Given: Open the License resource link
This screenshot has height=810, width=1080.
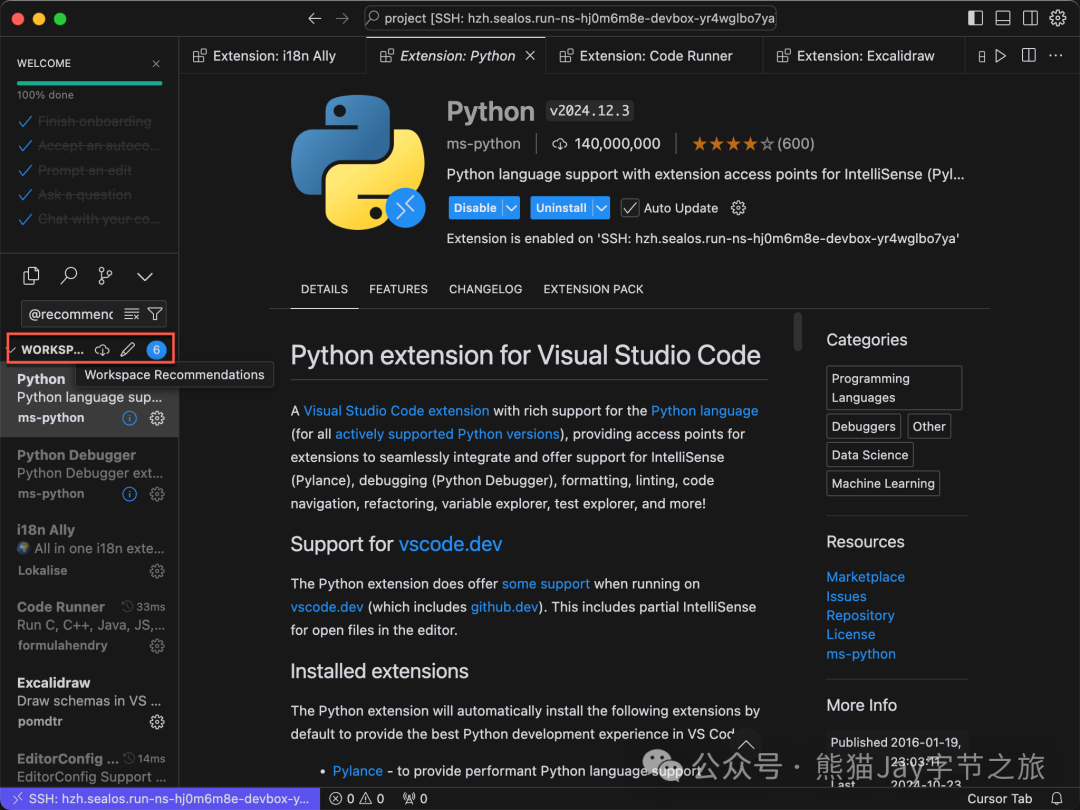Looking at the screenshot, I should coord(851,634).
